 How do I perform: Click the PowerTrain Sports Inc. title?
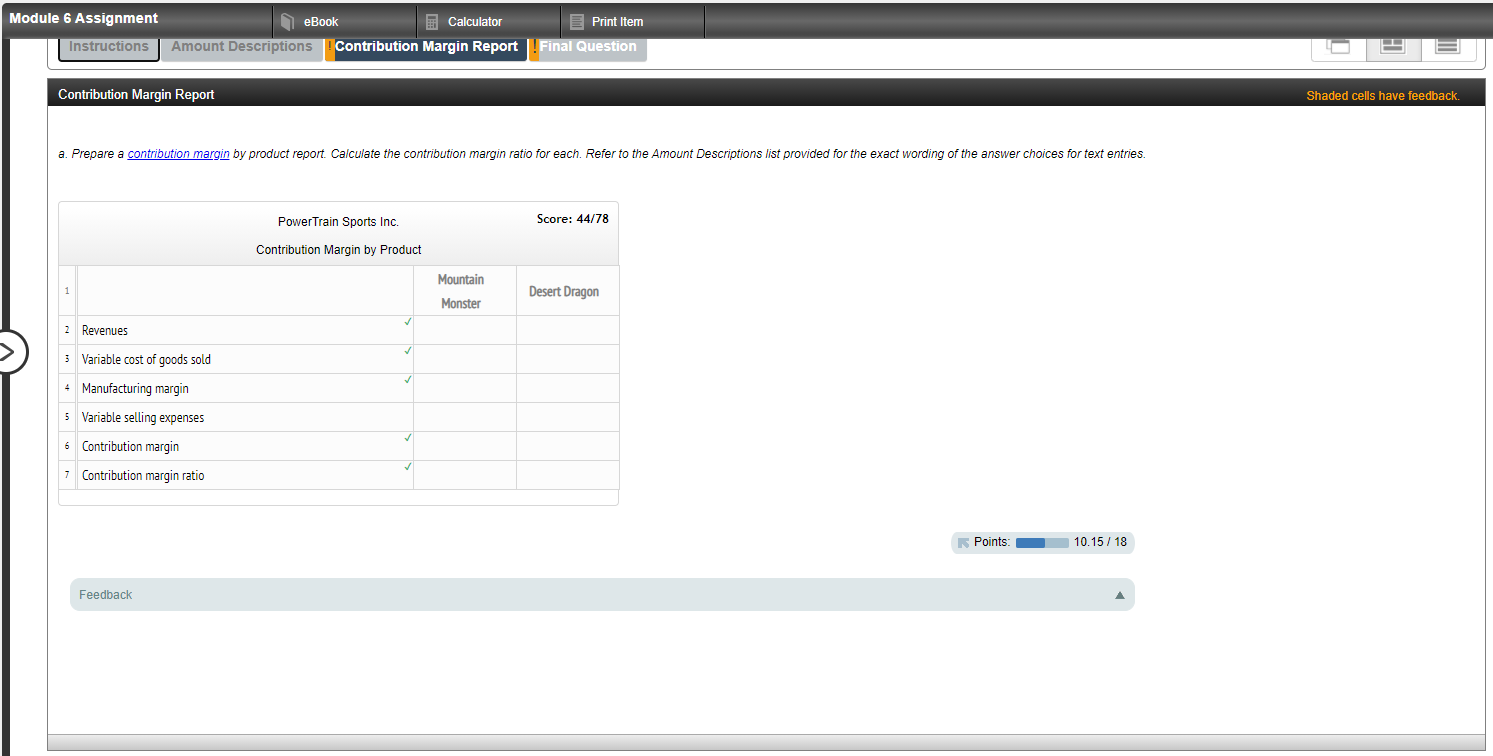click(x=338, y=222)
